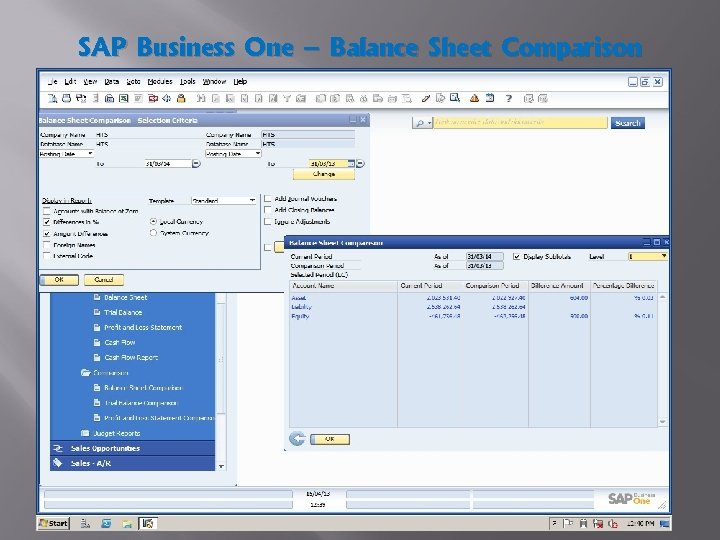Click the golden link arrow beside date 31/03/14

pyautogui.click(x=196, y=163)
